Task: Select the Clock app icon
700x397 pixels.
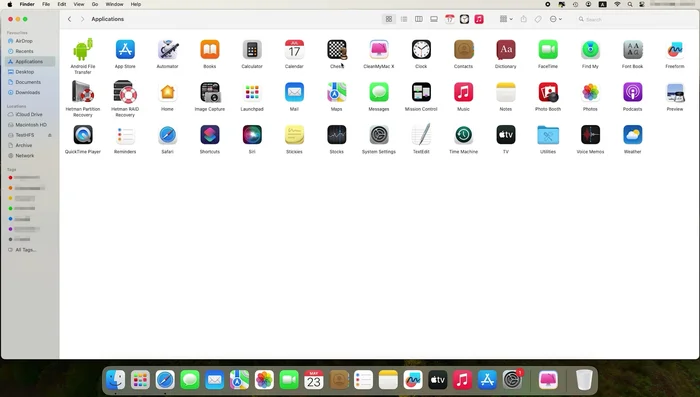Action: pyautogui.click(x=421, y=50)
